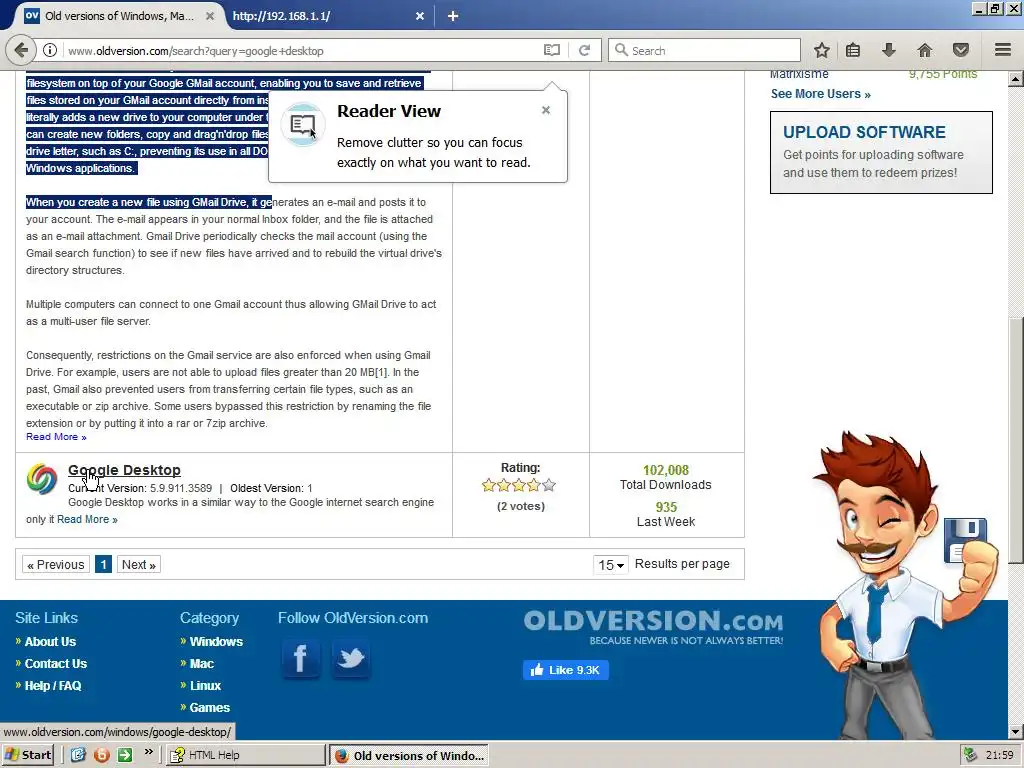This screenshot has width=1024, height=768.
Task: Launch green arrow quick launch icon
Action: pyautogui.click(x=125, y=755)
